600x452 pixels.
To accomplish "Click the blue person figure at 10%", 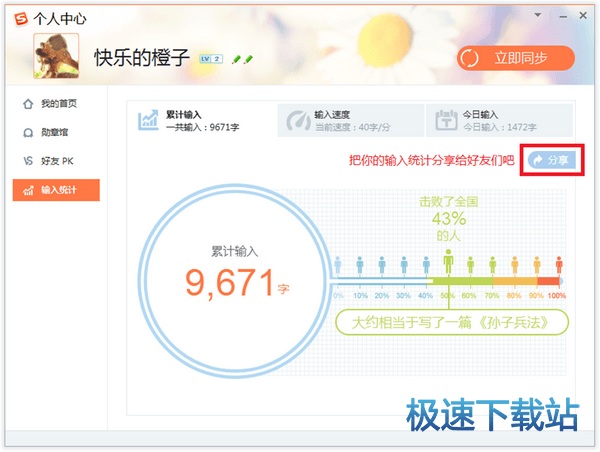I will [360, 264].
